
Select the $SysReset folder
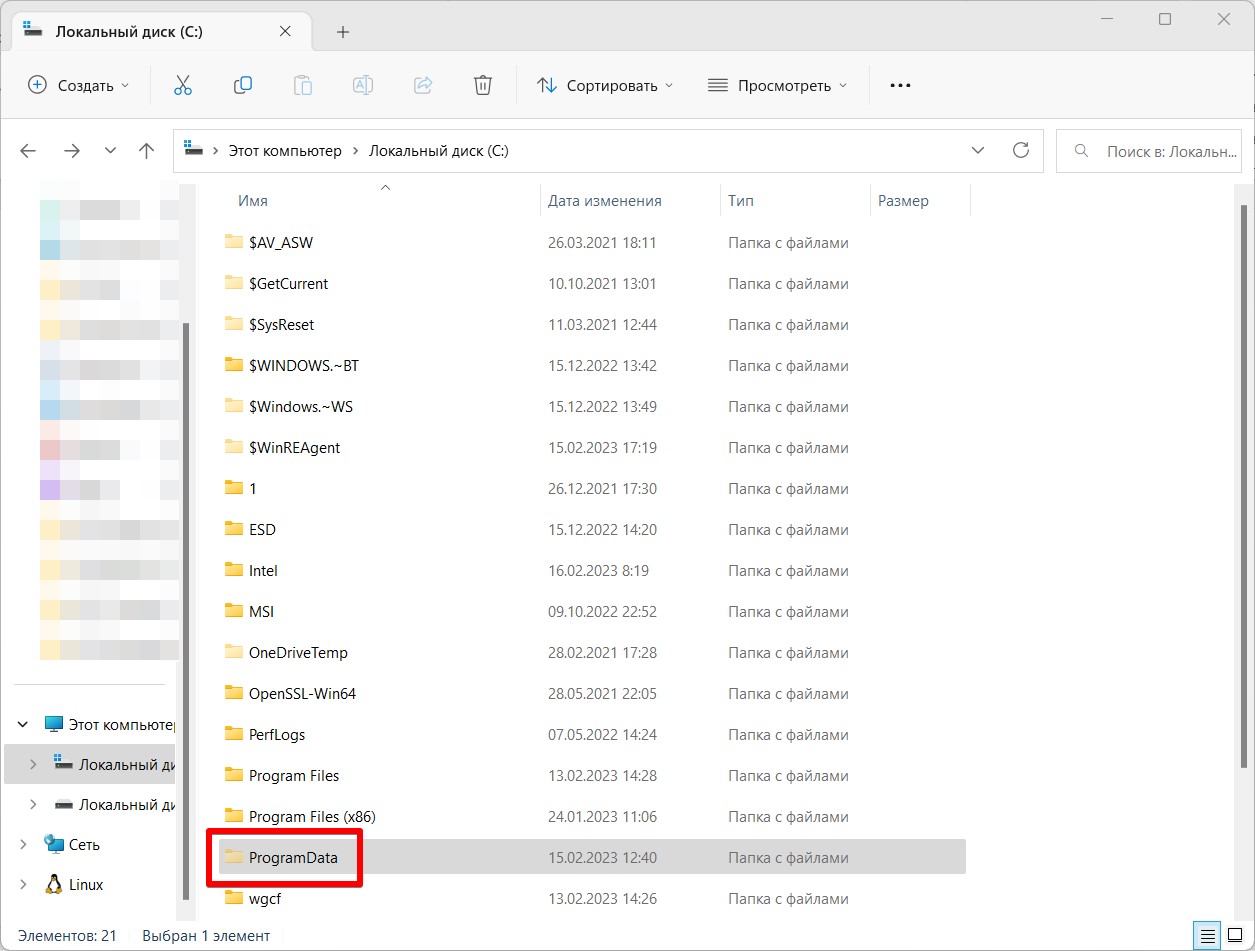tap(592, 324)
